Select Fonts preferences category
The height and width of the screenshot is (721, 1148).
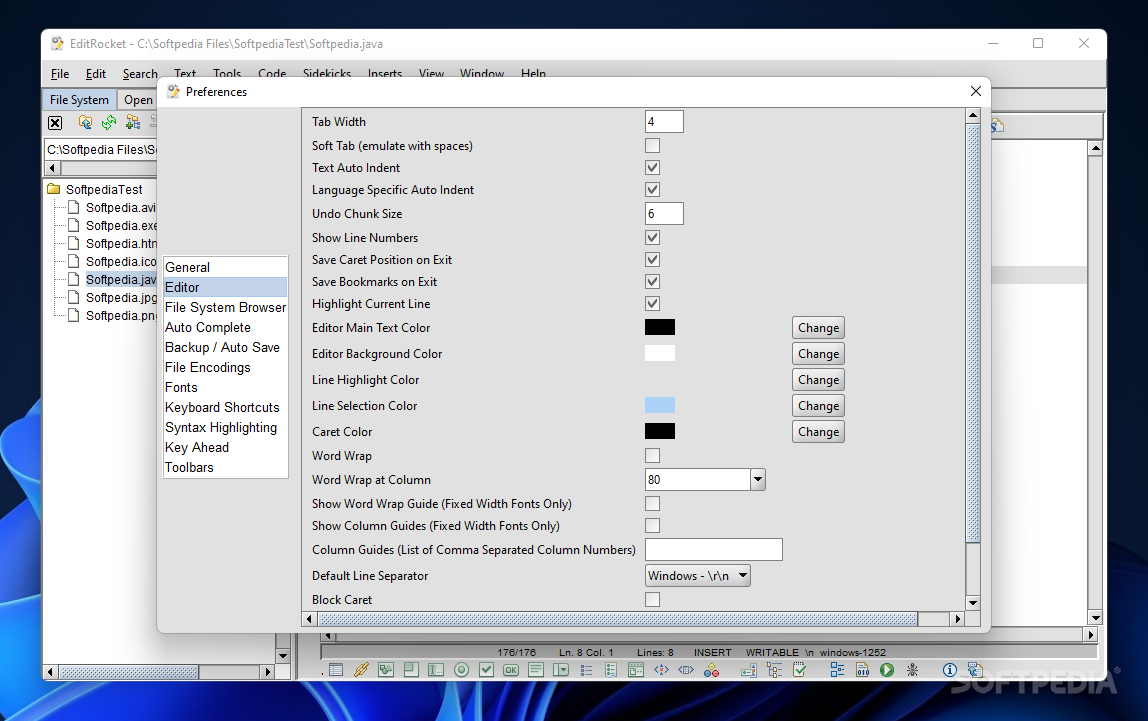click(226, 387)
